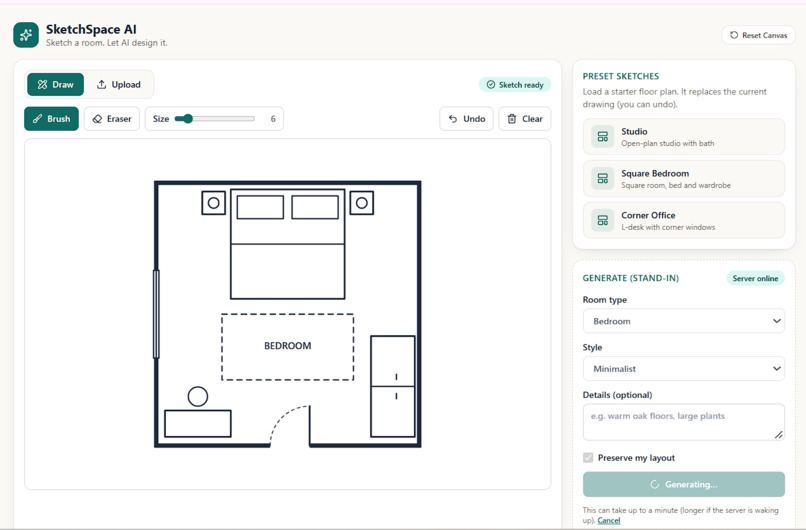Click the pencil-cross icon in Draw tab
Image resolution: width=806 pixels, height=530 pixels.
point(42,84)
